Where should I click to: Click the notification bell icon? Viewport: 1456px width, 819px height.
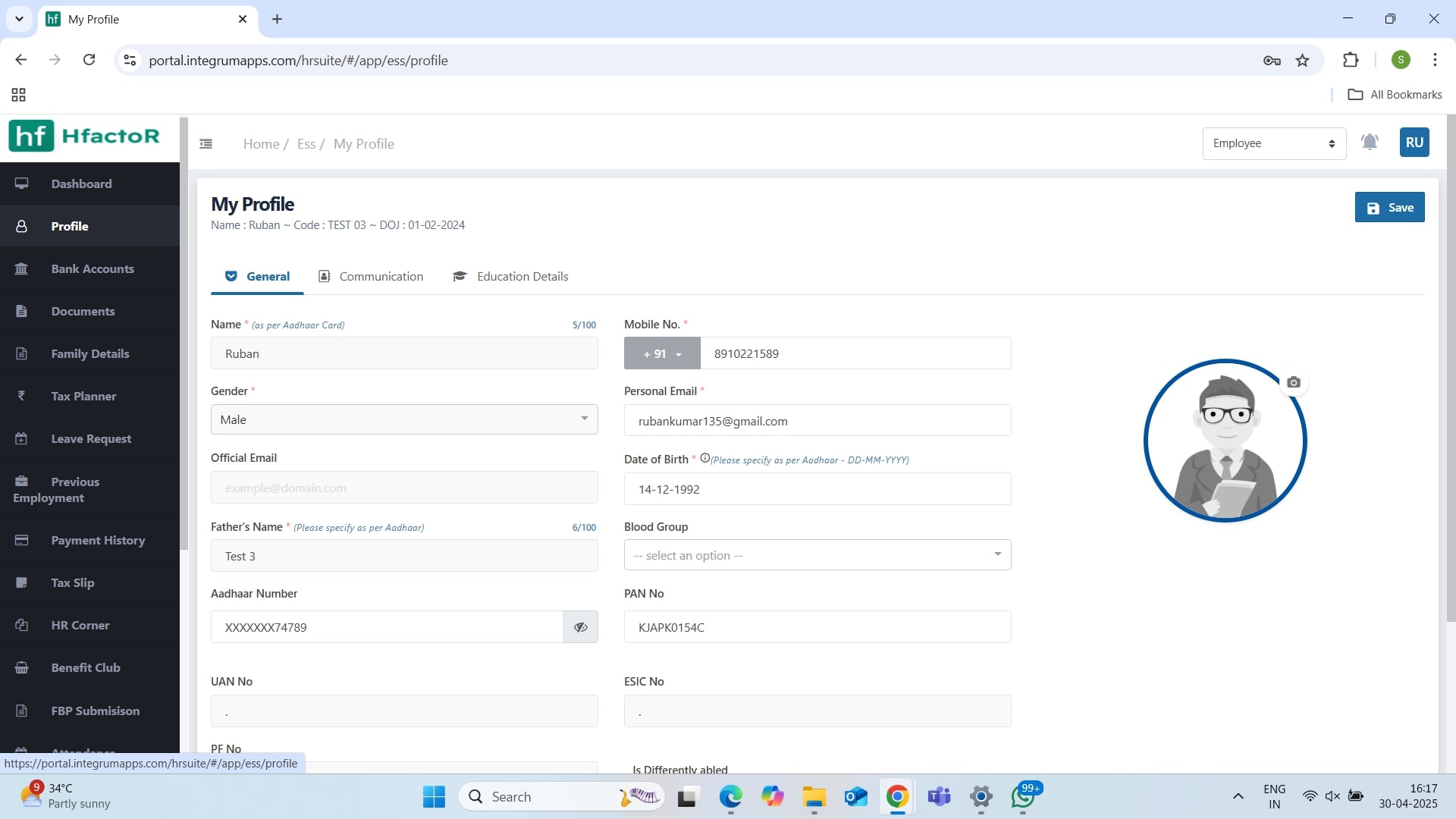tap(1370, 143)
